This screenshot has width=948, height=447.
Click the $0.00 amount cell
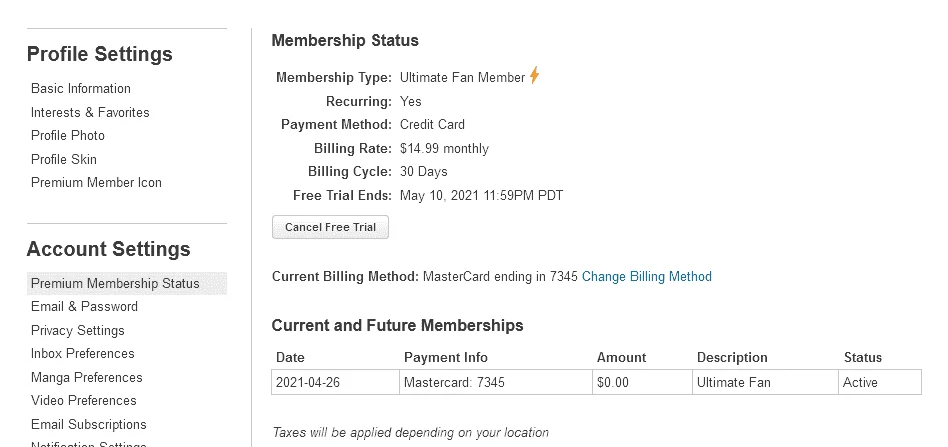(x=642, y=382)
